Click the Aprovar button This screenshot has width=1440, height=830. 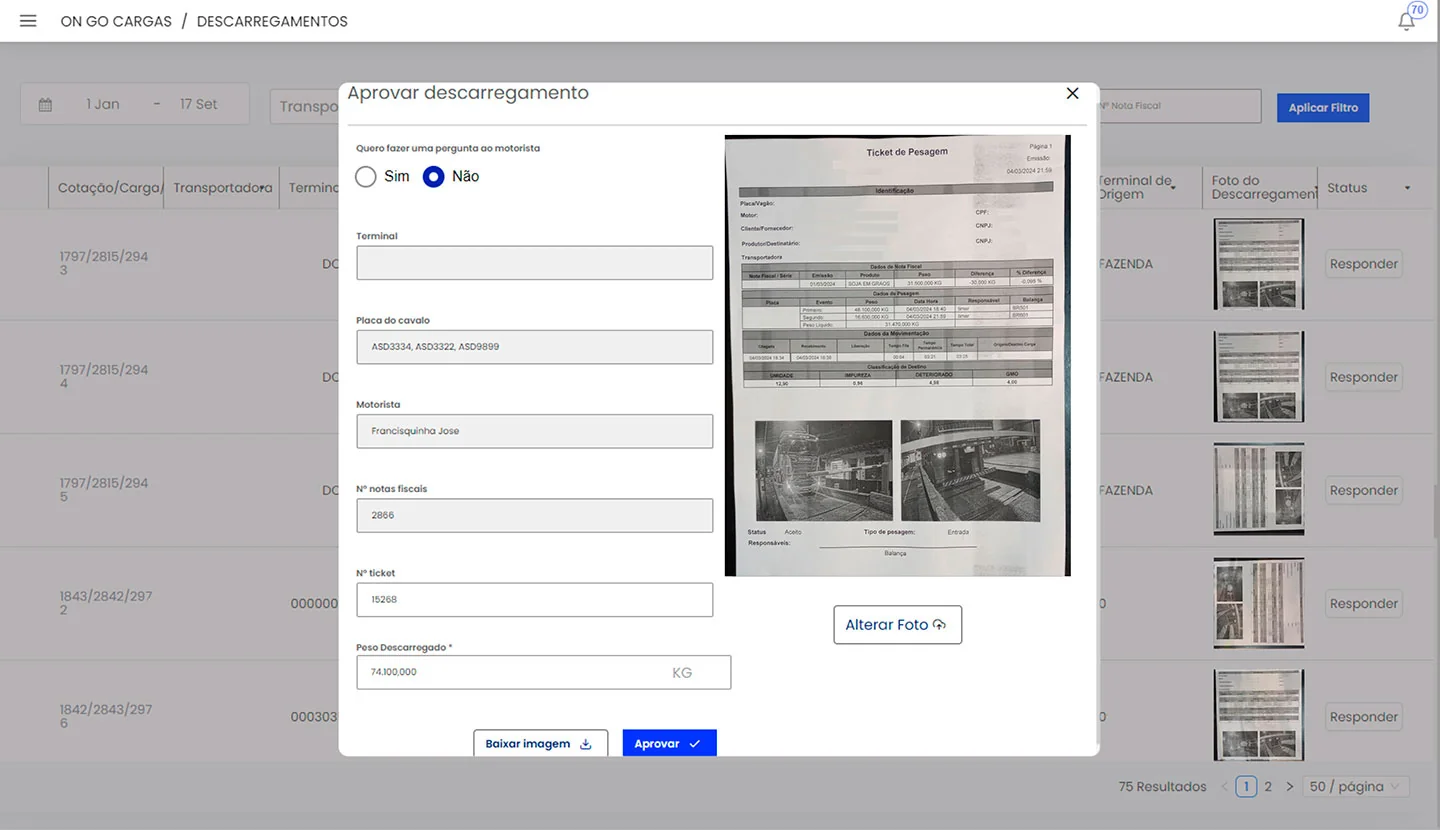pos(669,743)
